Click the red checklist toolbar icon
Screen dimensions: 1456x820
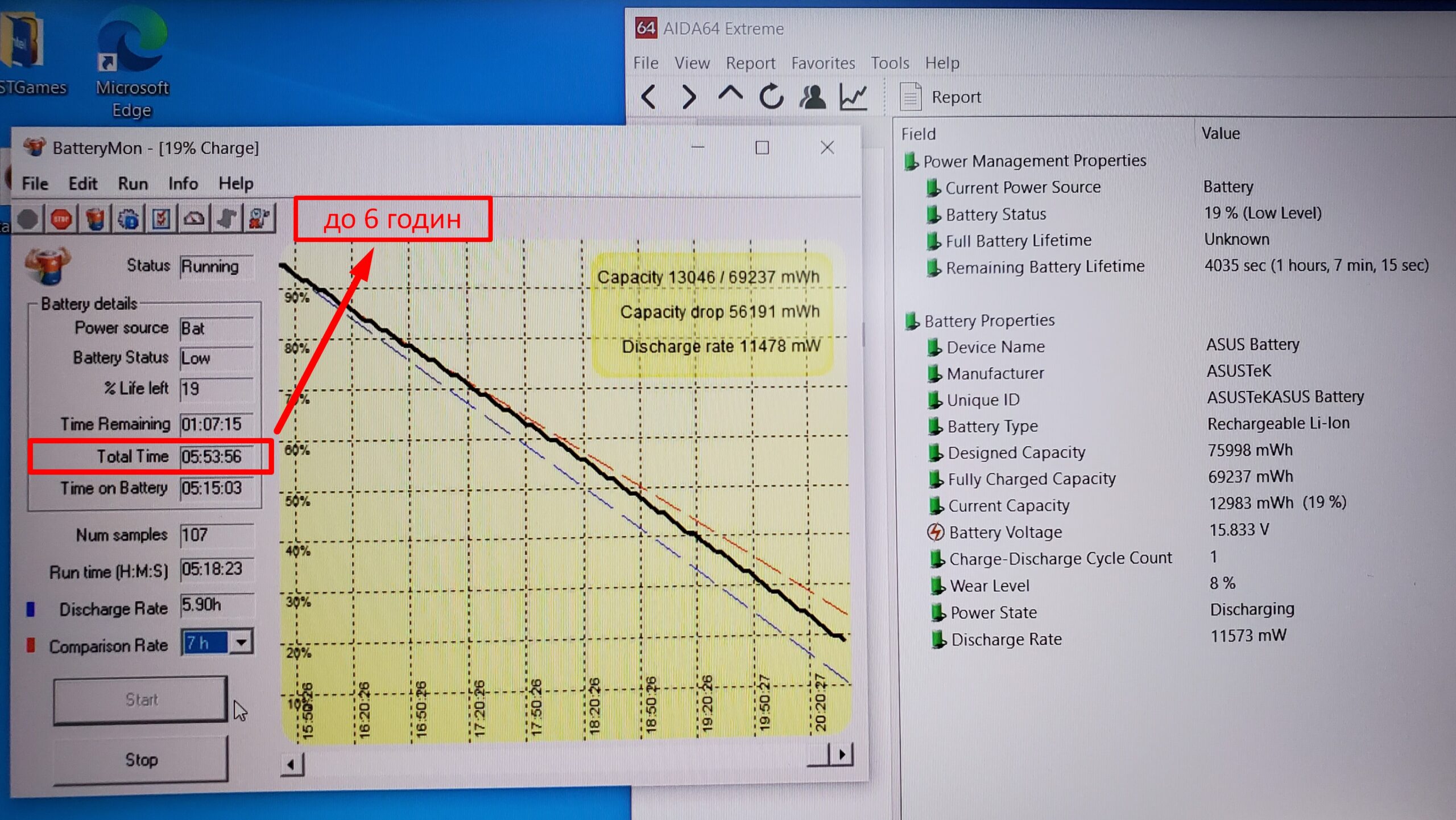(x=162, y=219)
